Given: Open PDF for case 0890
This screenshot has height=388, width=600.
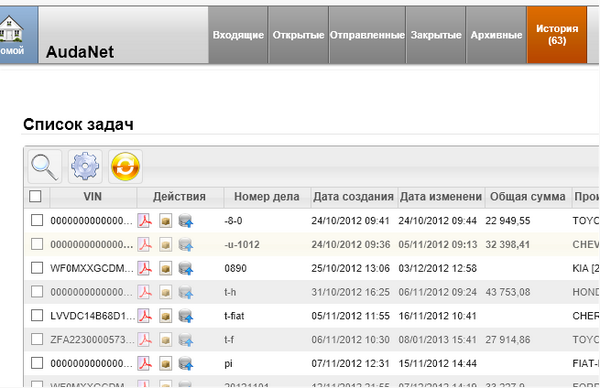Looking at the screenshot, I should (144, 268).
